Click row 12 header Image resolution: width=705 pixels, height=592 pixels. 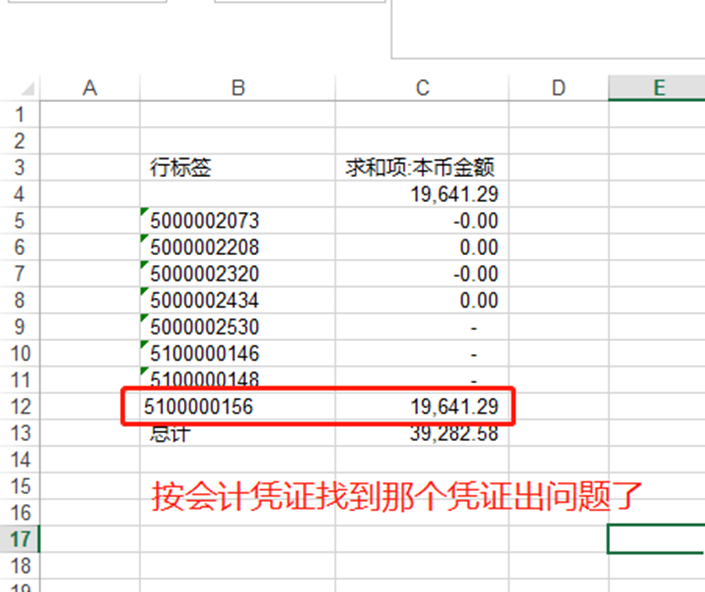(20, 407)
